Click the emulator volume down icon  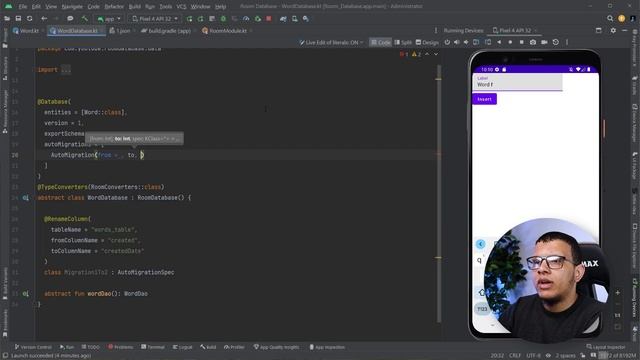tap(466, 42)
